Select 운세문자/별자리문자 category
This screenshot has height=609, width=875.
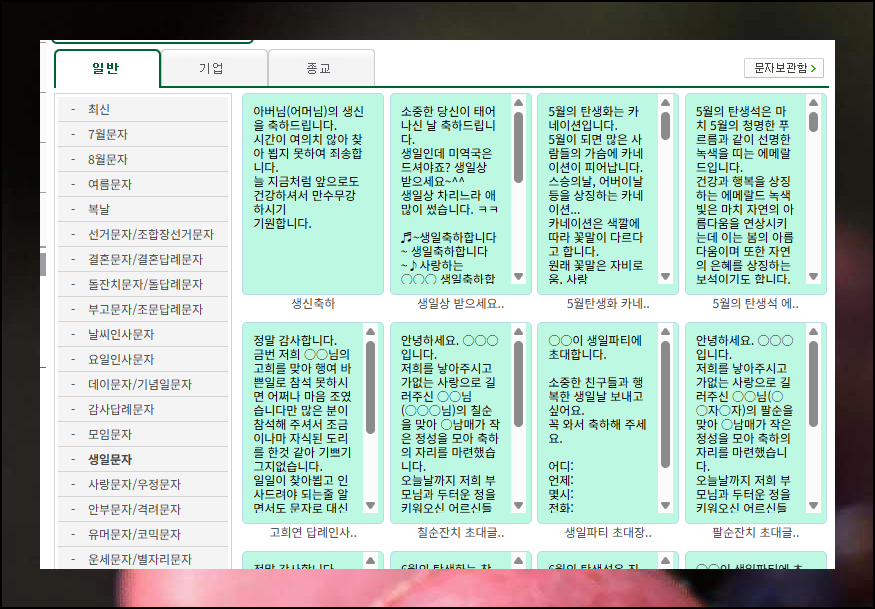click(x=143, y=559)
